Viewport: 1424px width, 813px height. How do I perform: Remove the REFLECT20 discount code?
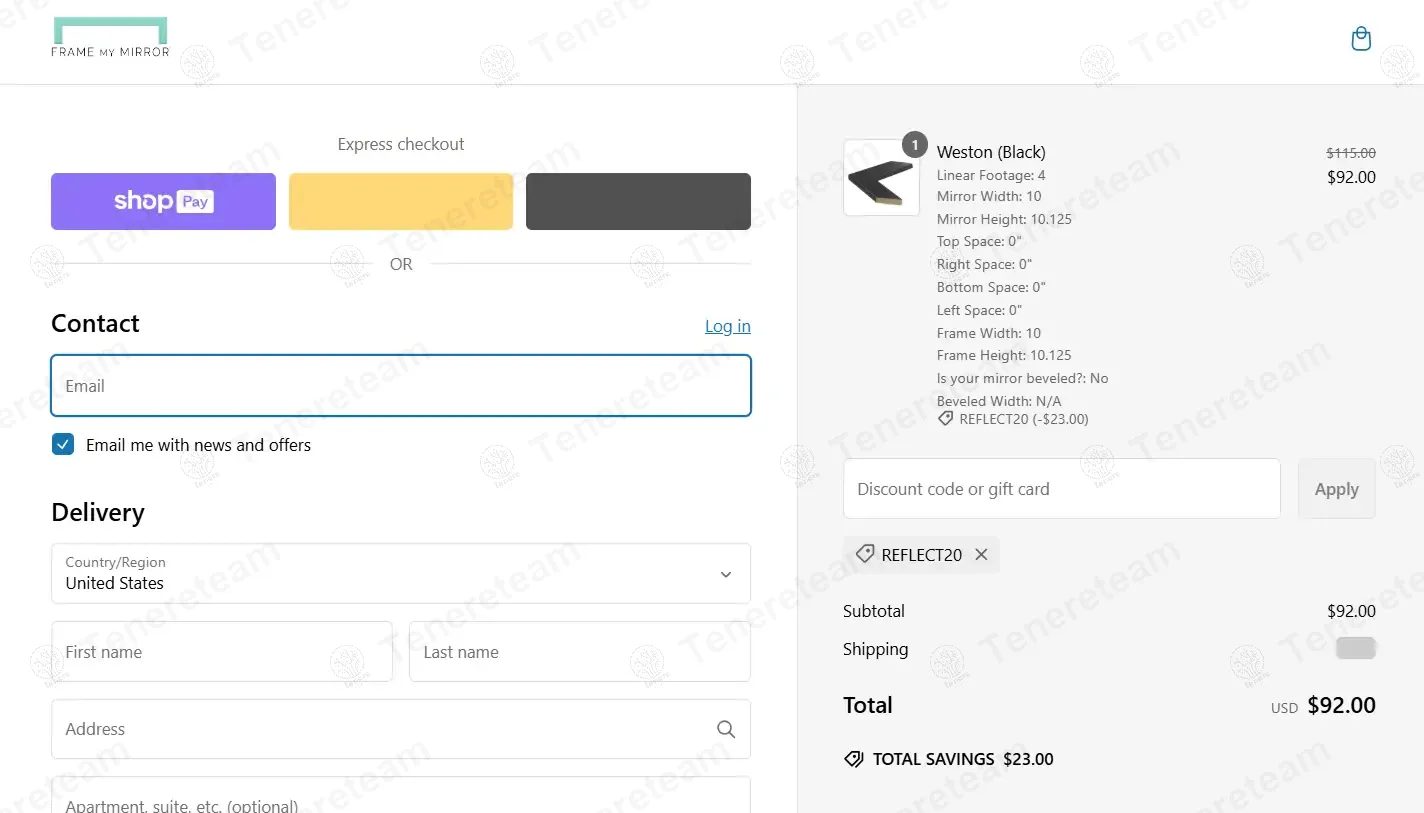(981, 555)
